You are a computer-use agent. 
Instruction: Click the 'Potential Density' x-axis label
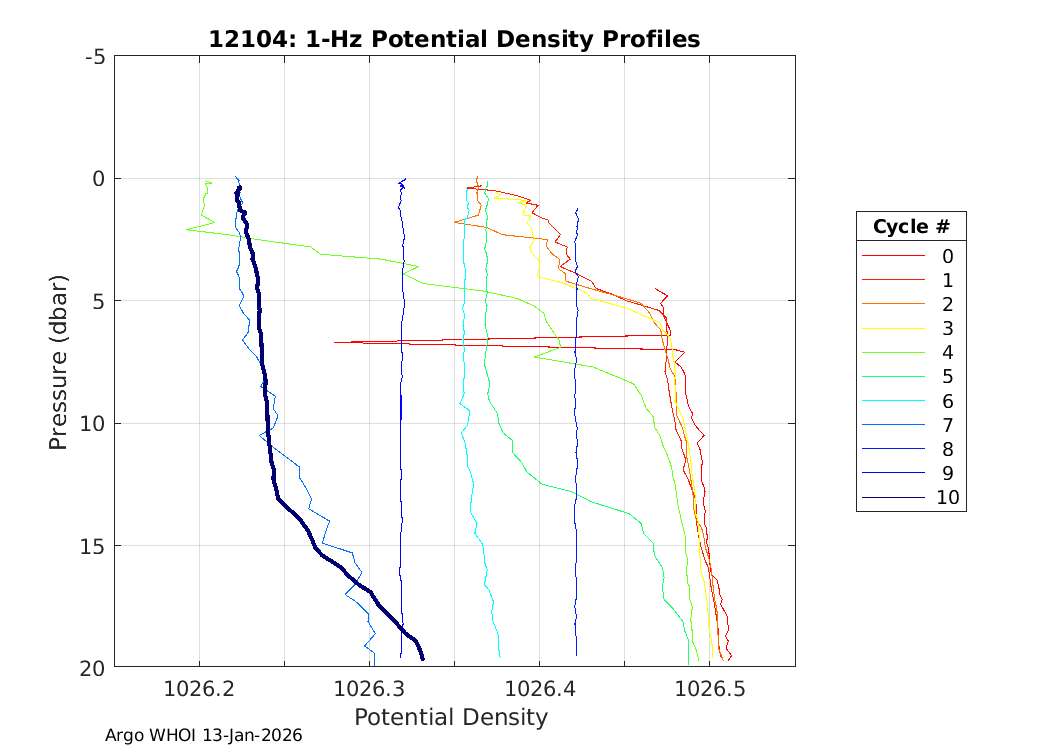(x=451, y=717)
